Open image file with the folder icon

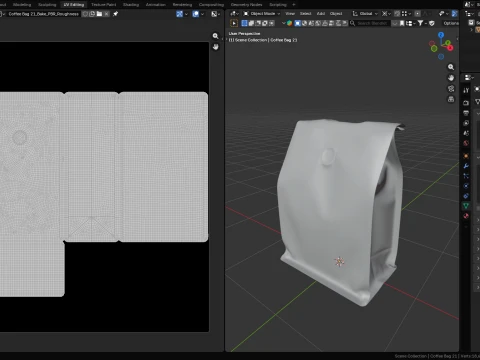[x=99, y=14]
